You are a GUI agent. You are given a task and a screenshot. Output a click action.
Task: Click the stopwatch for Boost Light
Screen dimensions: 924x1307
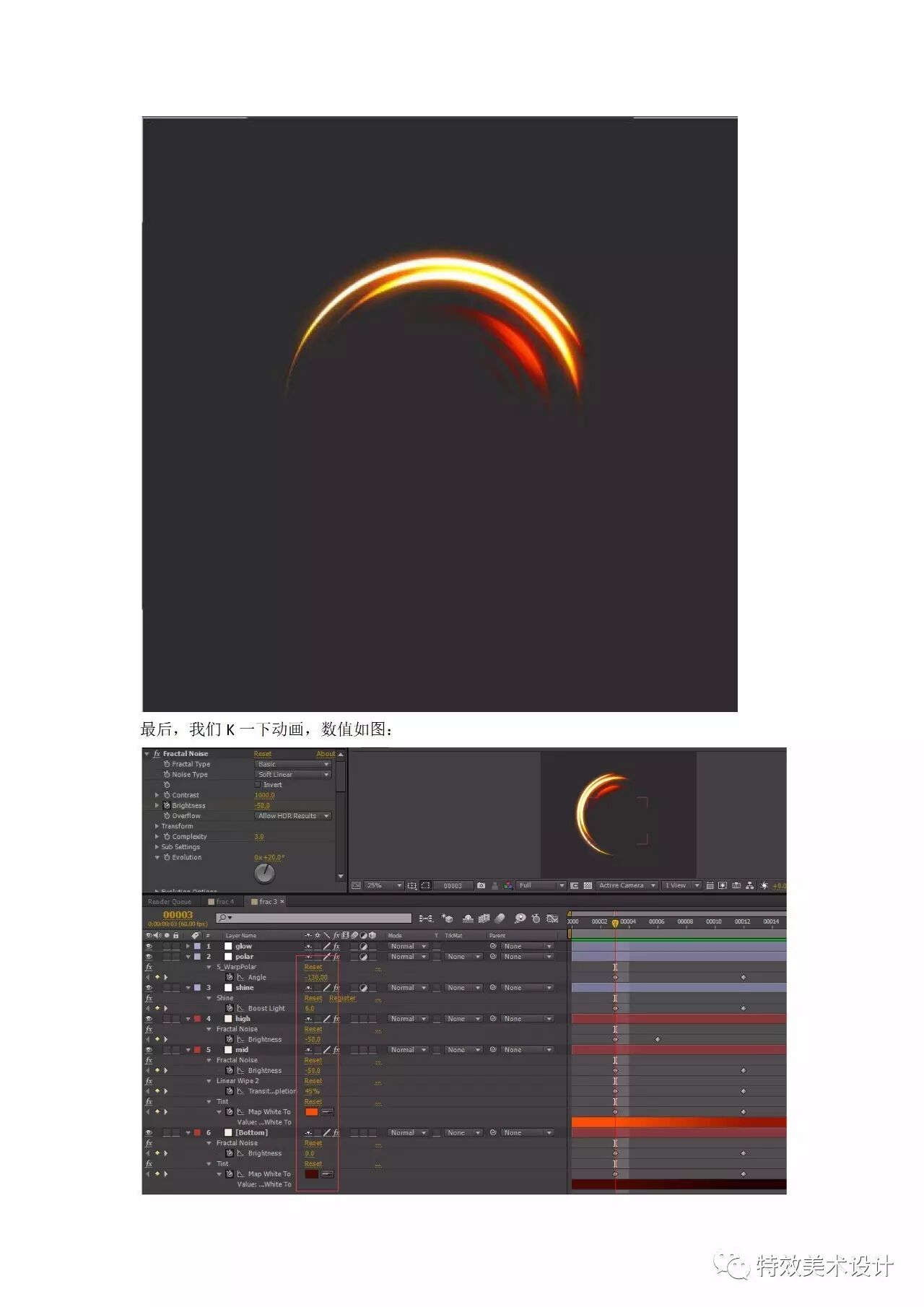(230, 1008)
